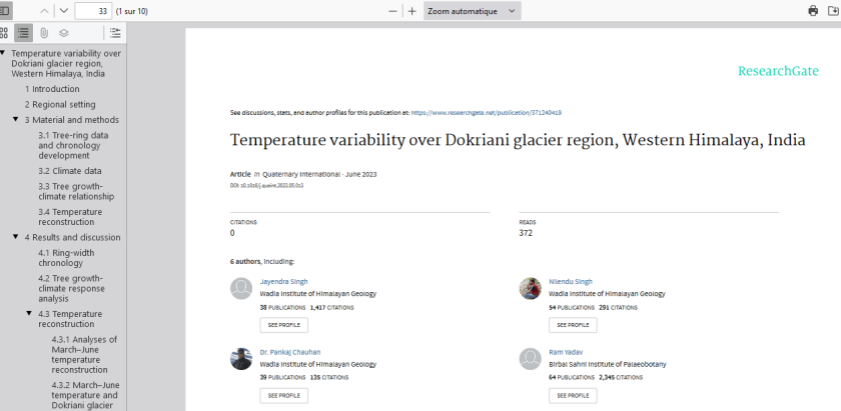Download the PDF with save icon

[833, 10]
